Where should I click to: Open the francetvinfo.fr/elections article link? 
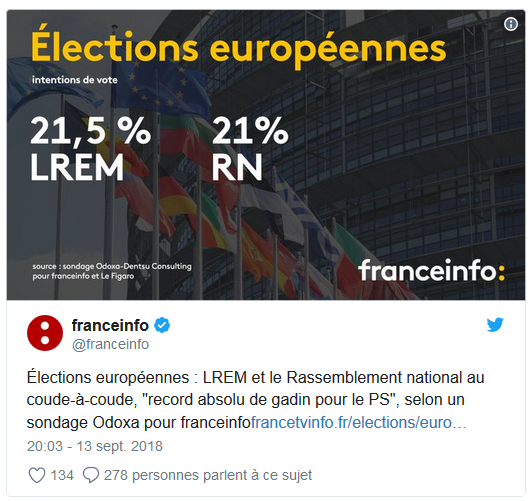(x=359, y=422)
